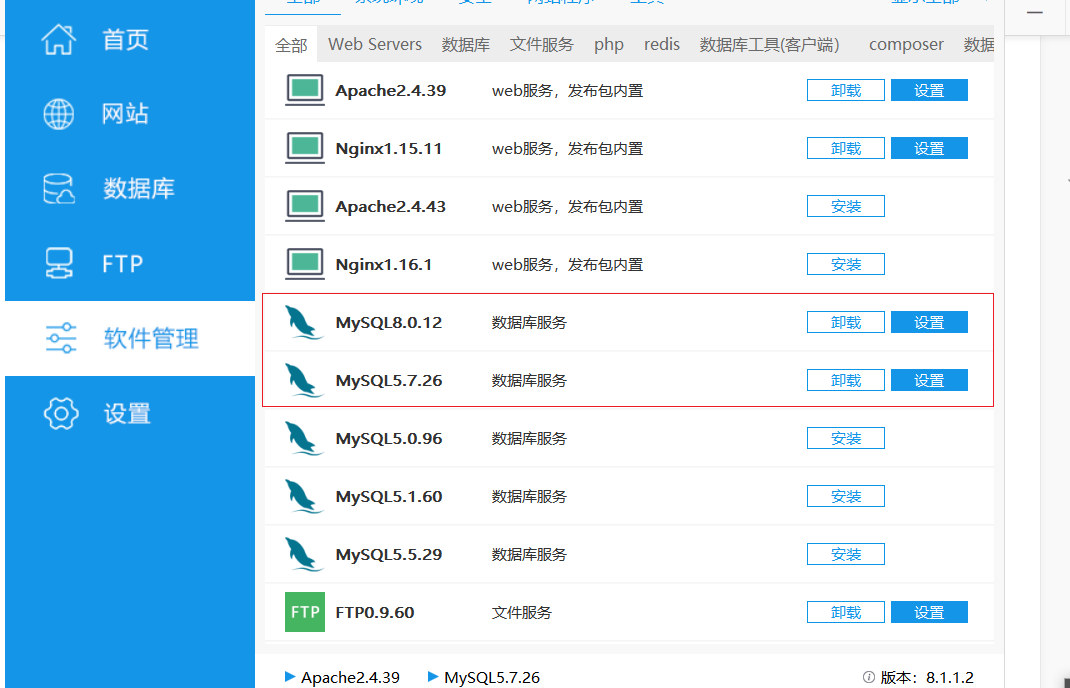Viewport: 1070px width, 688px height.
Task: Click the 版本: 8.1.1.2 version text
Action: click(927, 677)
